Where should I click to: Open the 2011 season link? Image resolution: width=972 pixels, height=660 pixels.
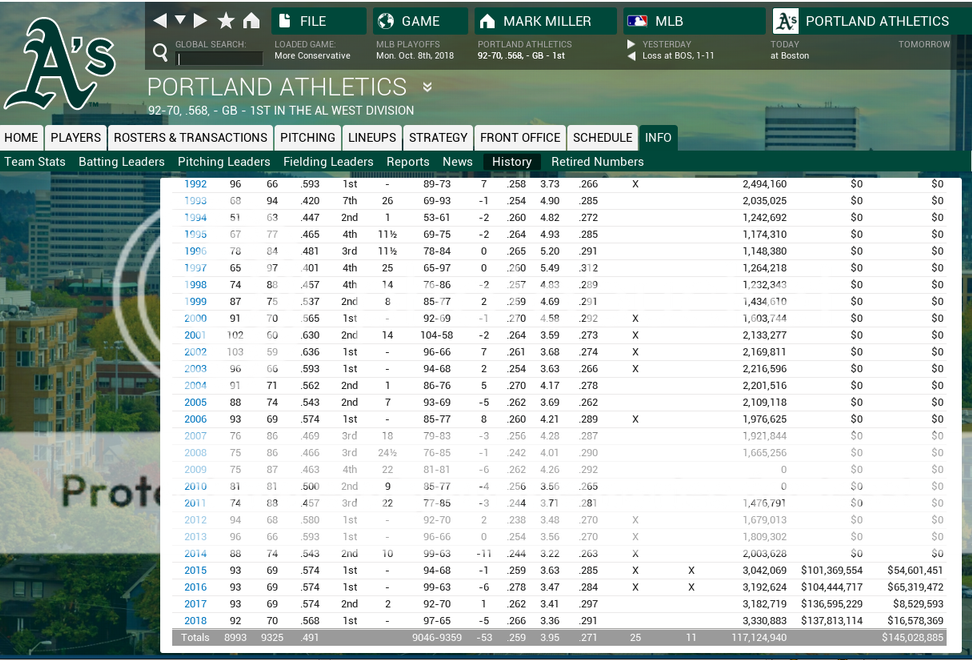click(x=195, y=503)
